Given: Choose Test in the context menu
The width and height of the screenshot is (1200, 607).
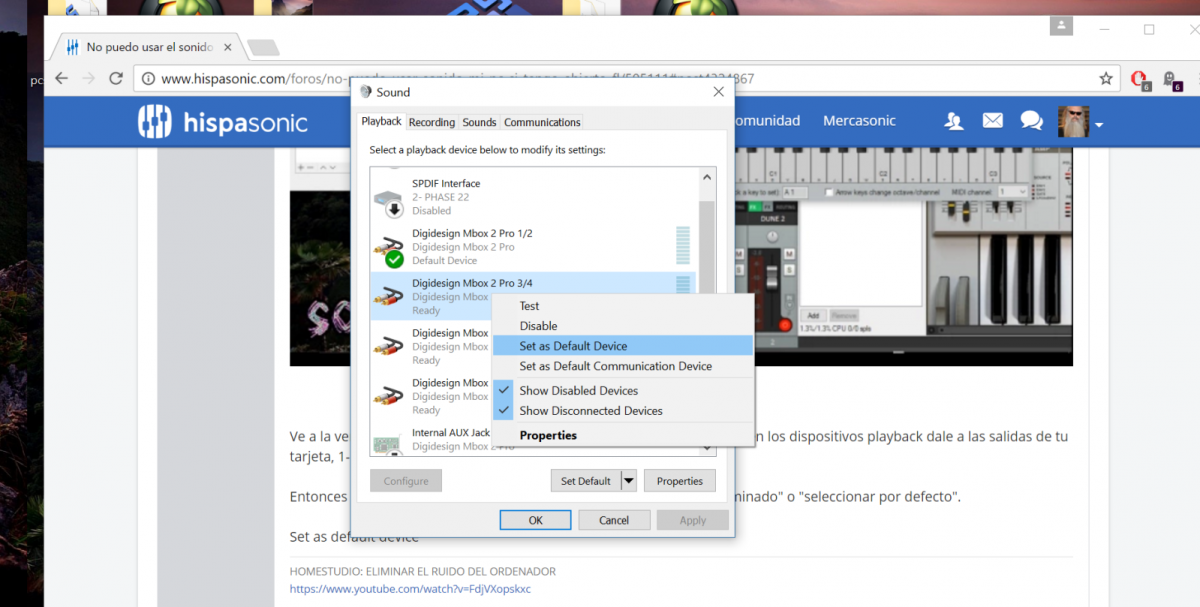Looking at the screenshot, I should (623, 306).
